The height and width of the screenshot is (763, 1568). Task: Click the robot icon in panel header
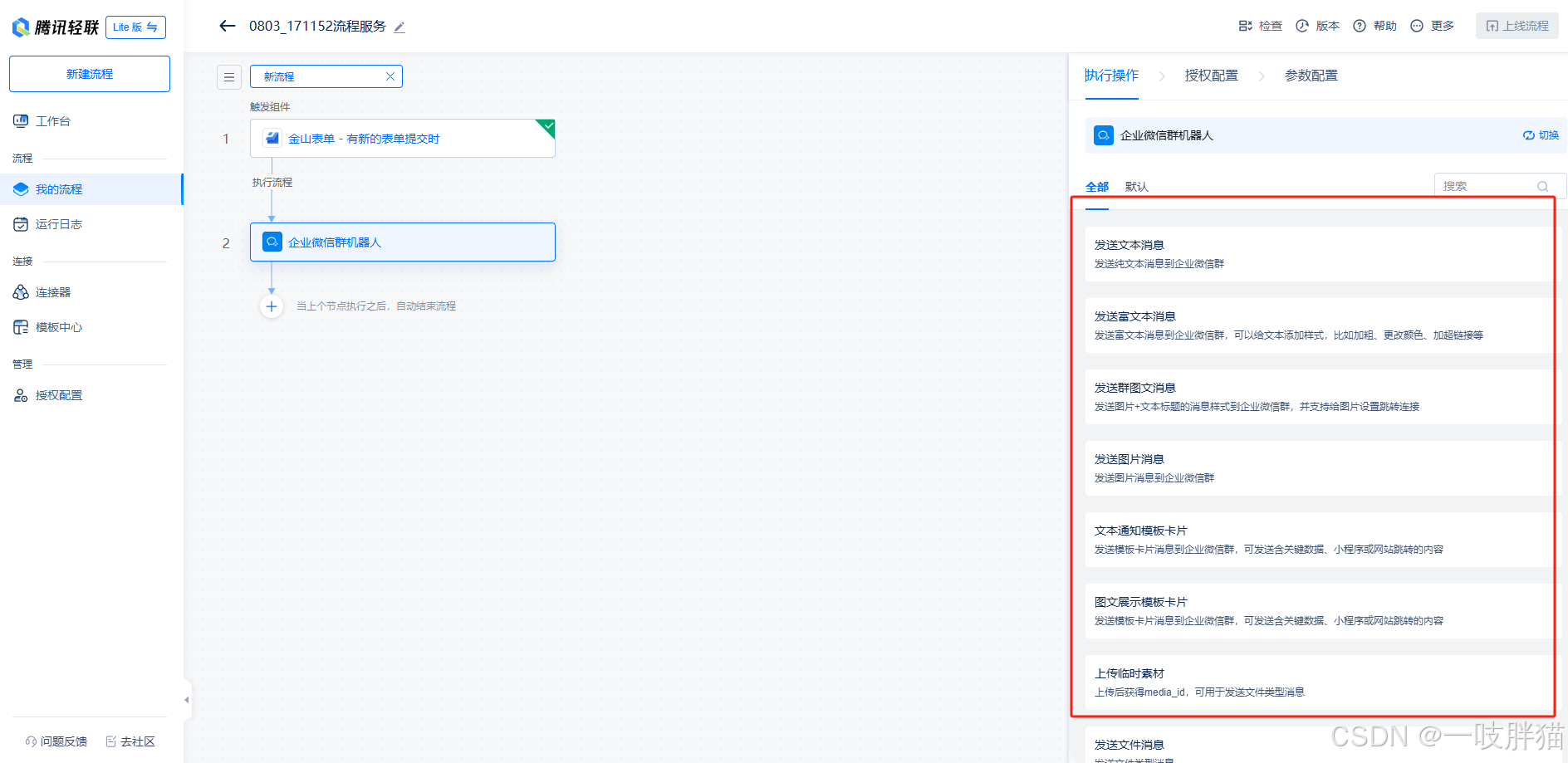(x=1104, y=135)
